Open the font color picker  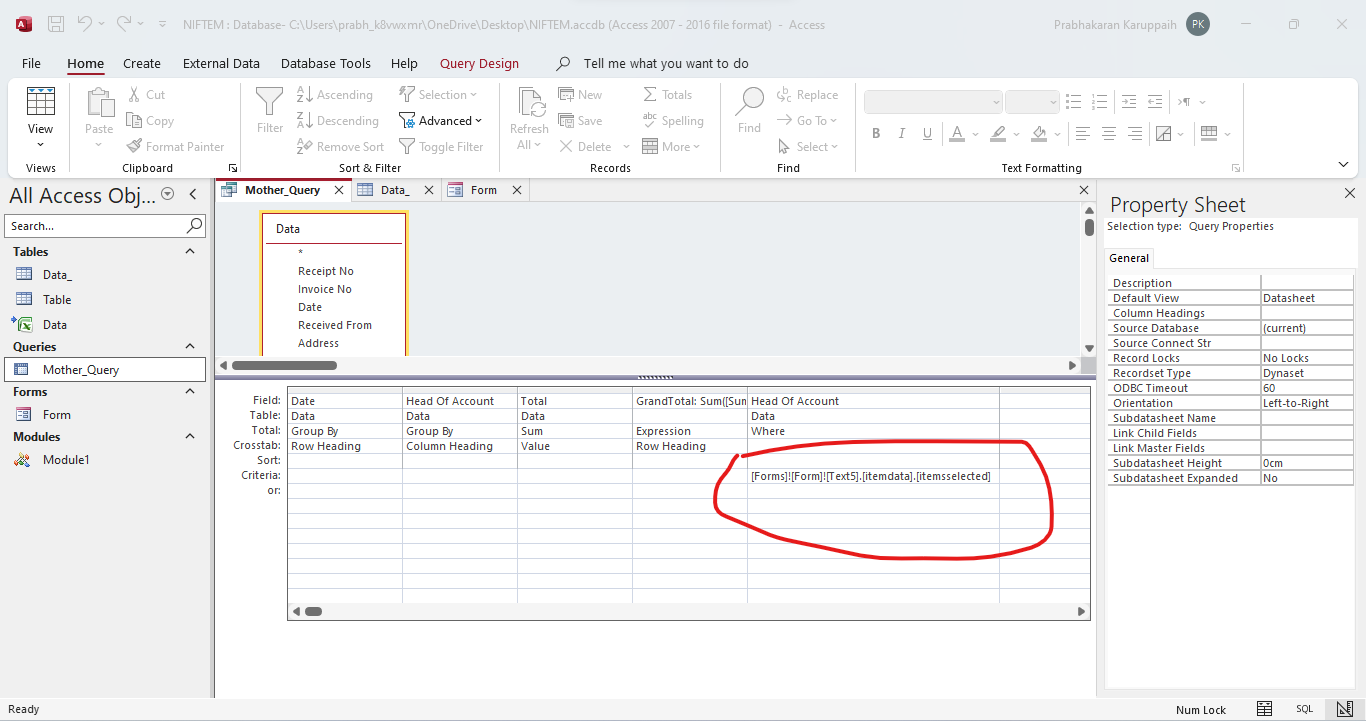[x=956, y=132]
